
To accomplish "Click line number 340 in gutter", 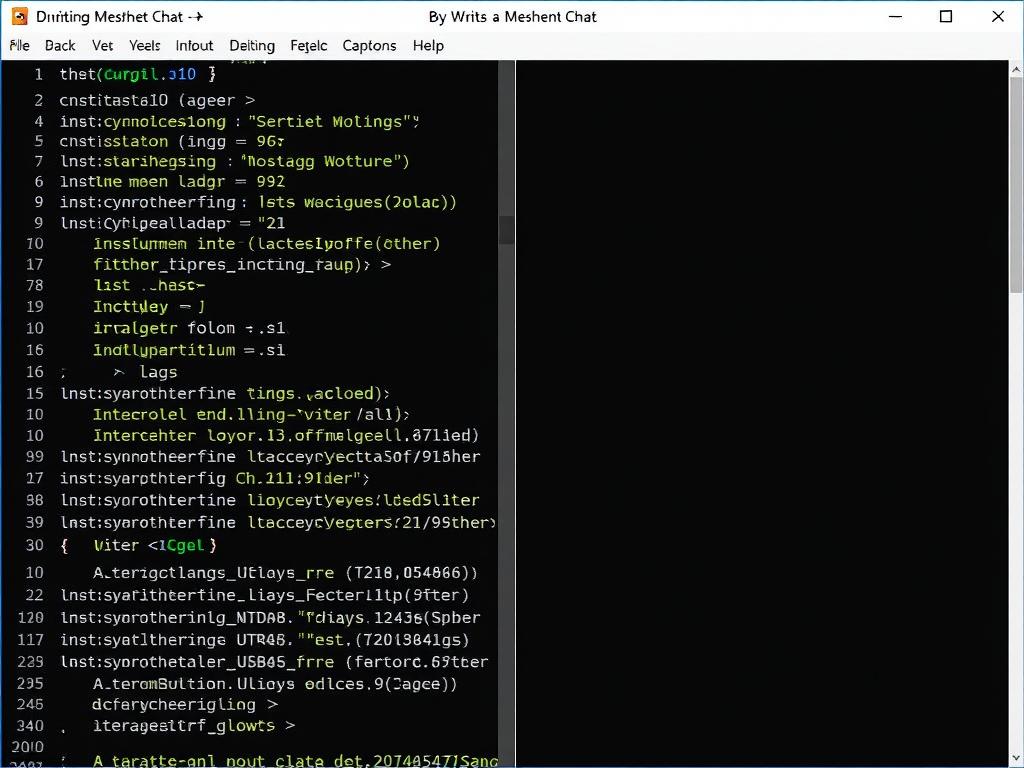I will point(31,726).
